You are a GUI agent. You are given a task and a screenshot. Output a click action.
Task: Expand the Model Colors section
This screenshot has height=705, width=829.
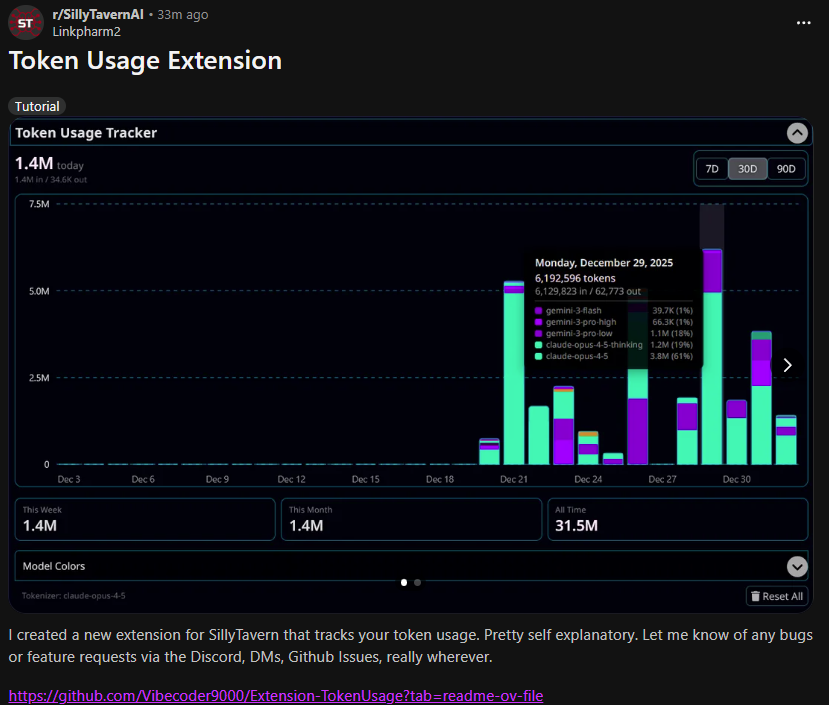point(797,566)
